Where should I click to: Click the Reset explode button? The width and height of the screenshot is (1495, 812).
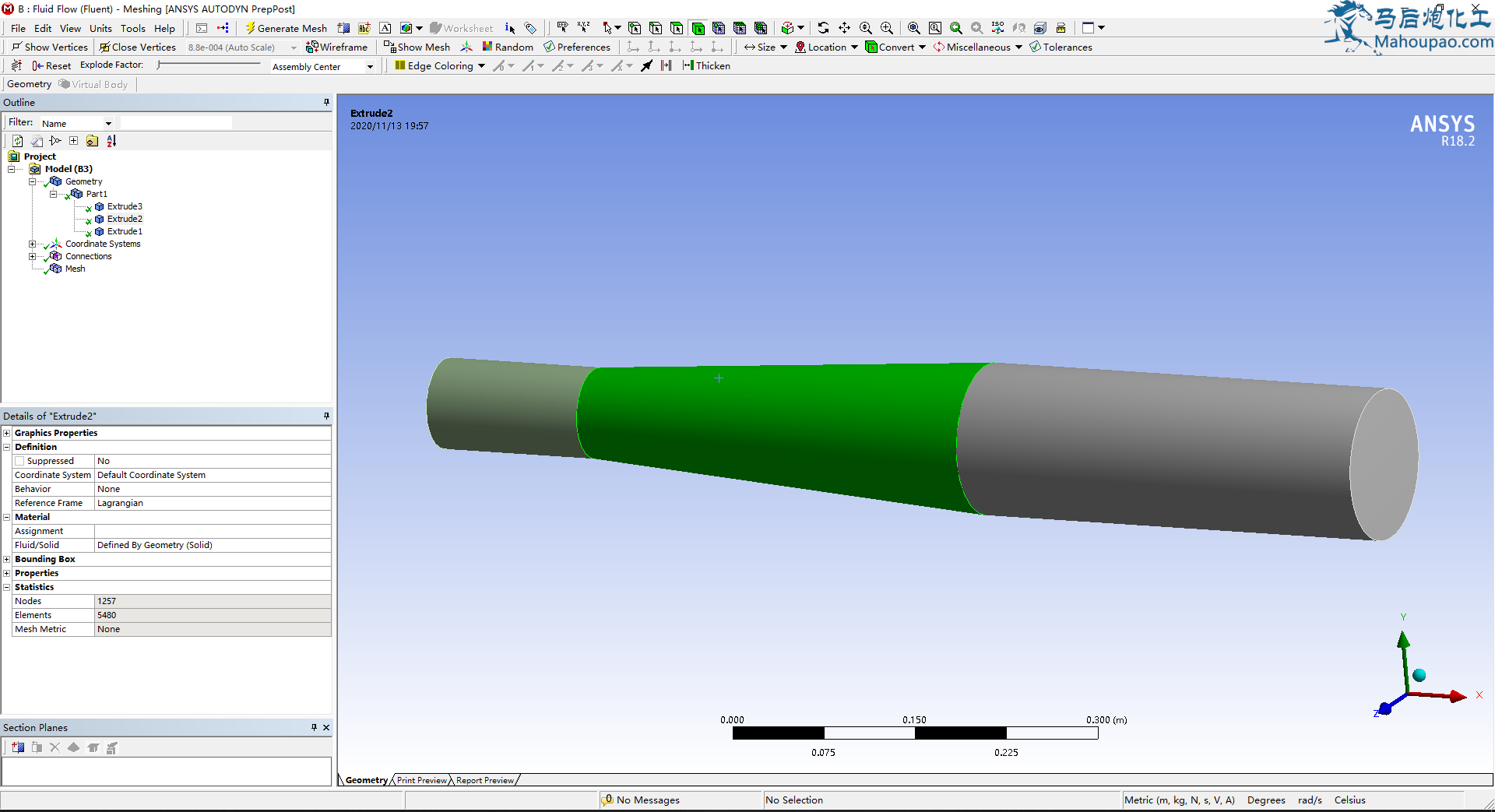[x=51, y=65]
